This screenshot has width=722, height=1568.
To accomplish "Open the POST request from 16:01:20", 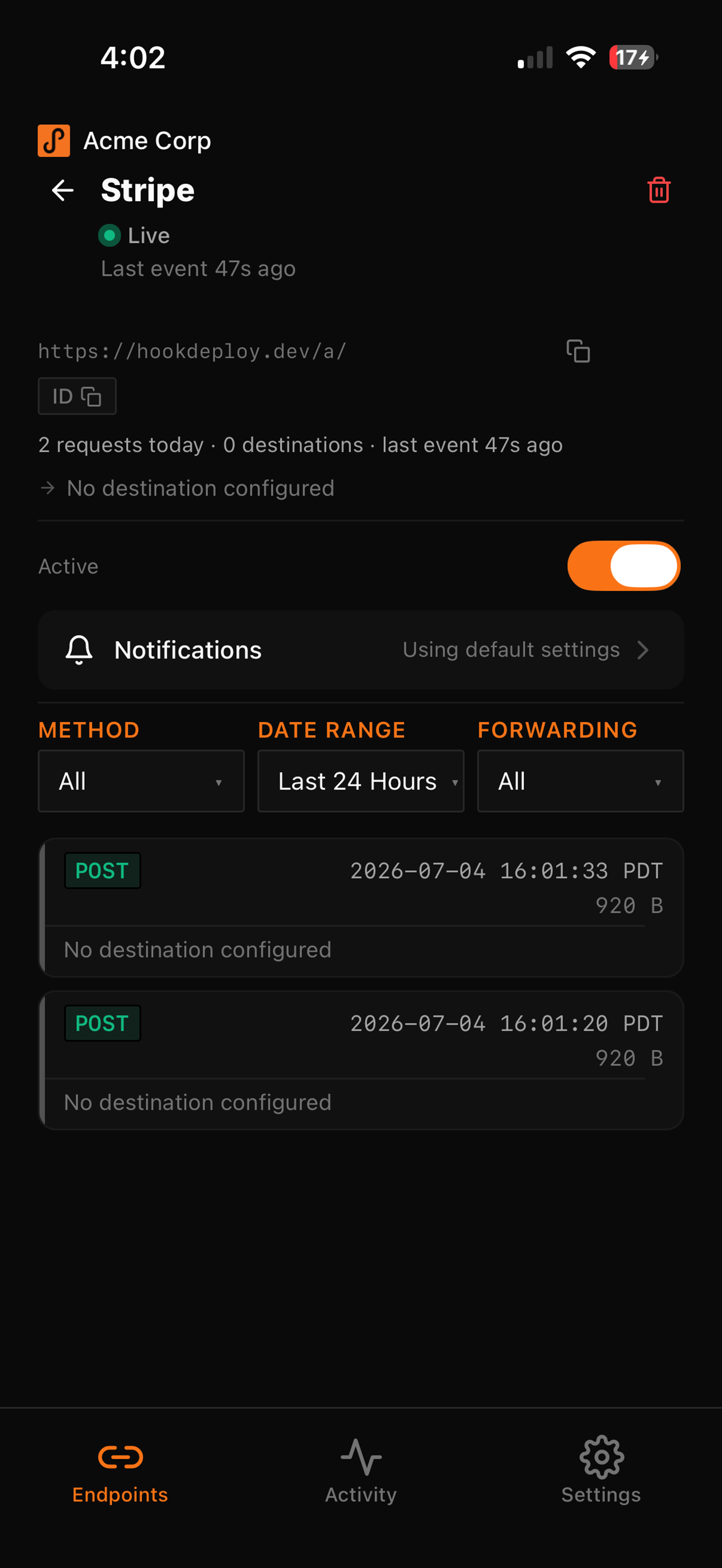I will pyautogui.click(x=361, y=1060).
